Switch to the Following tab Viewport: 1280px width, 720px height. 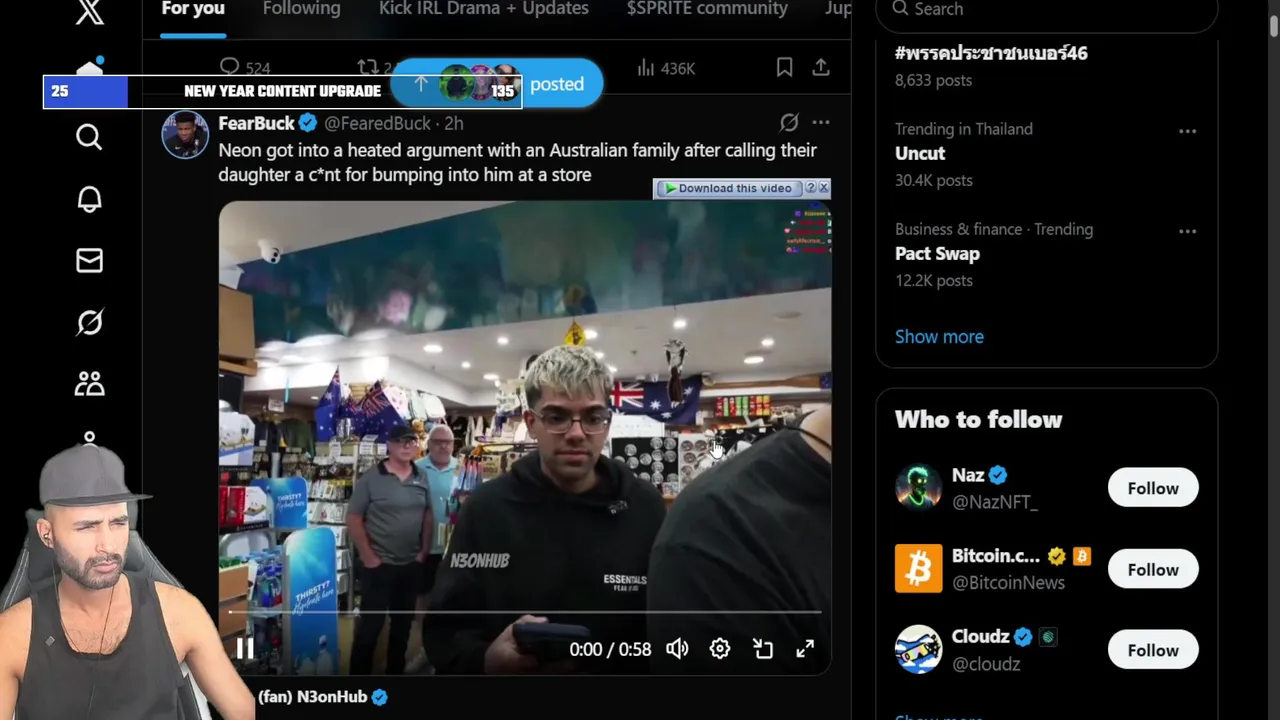coord(301,9)
